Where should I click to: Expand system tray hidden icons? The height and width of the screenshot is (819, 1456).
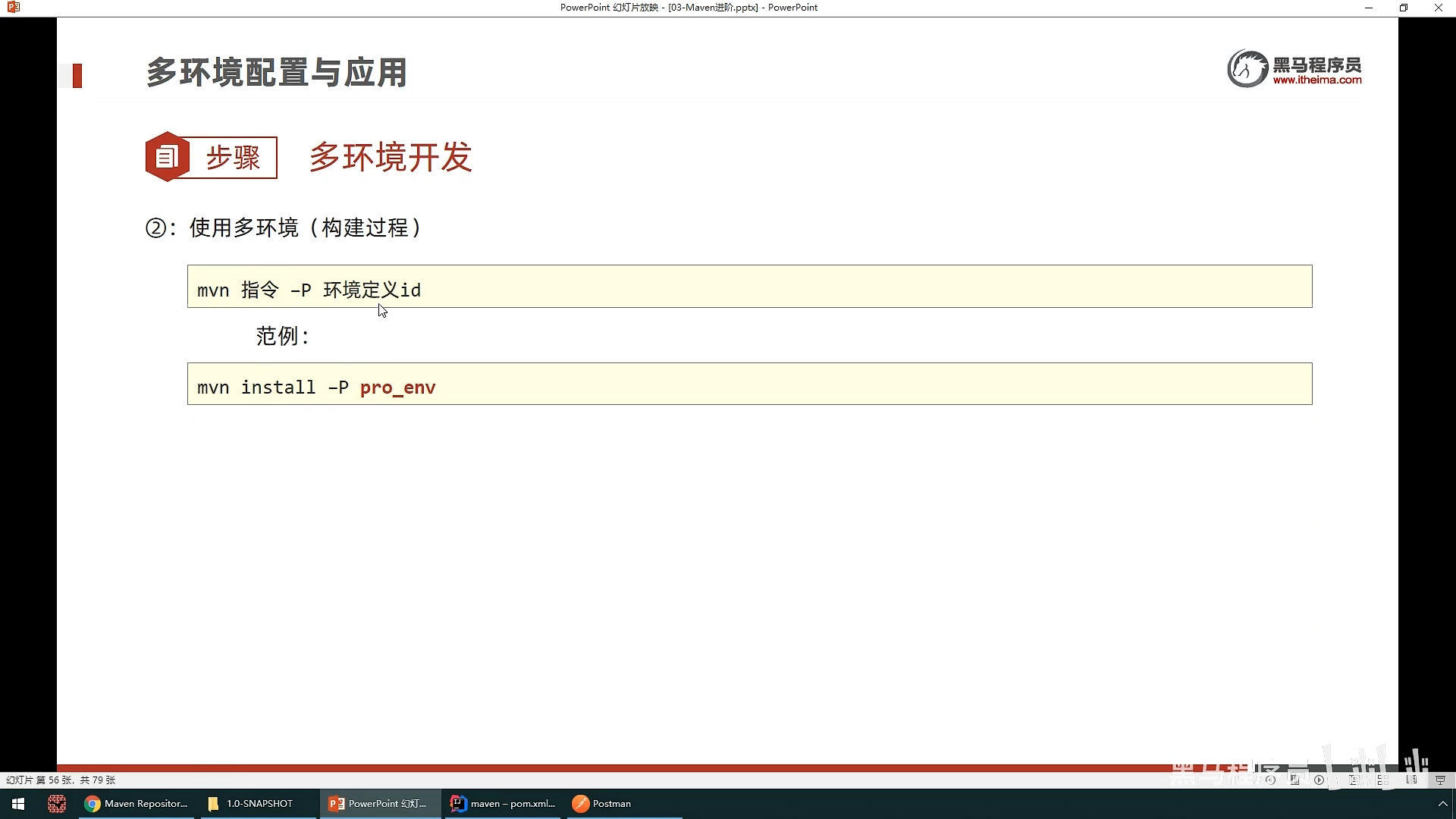[x=1442, y=804]
